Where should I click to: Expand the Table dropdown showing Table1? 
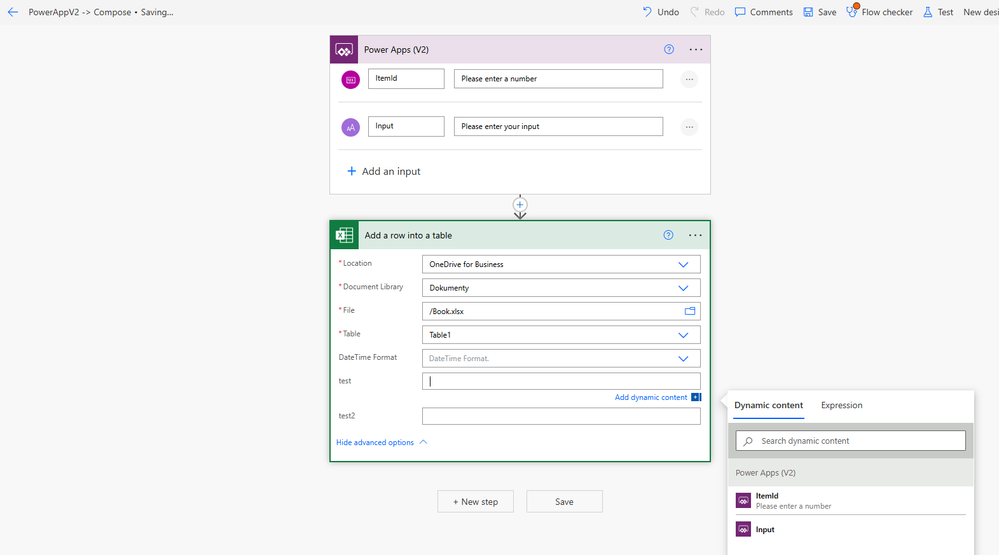pos(683,335)
